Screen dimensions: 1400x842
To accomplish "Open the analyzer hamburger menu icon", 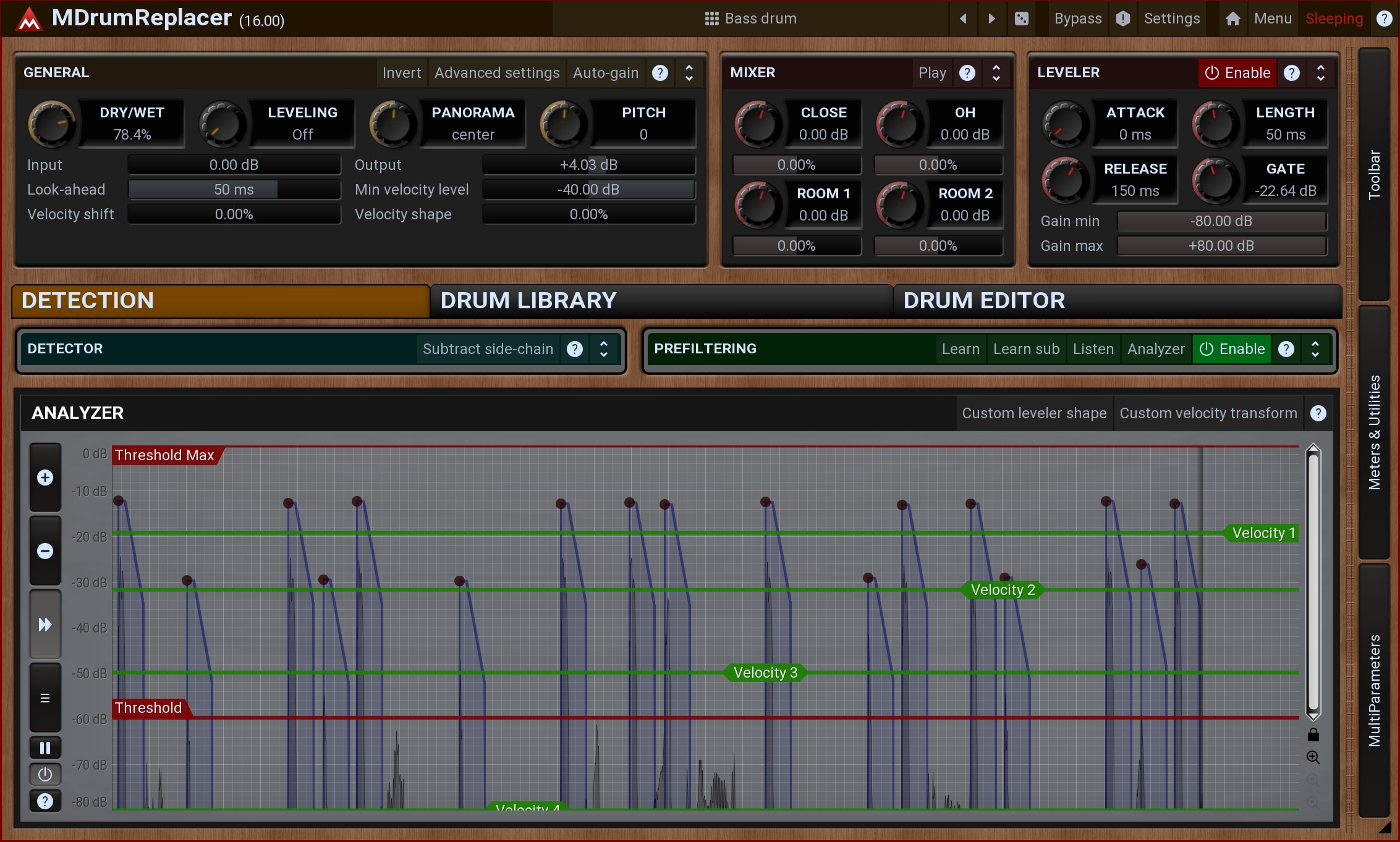I will click(45, 698).
